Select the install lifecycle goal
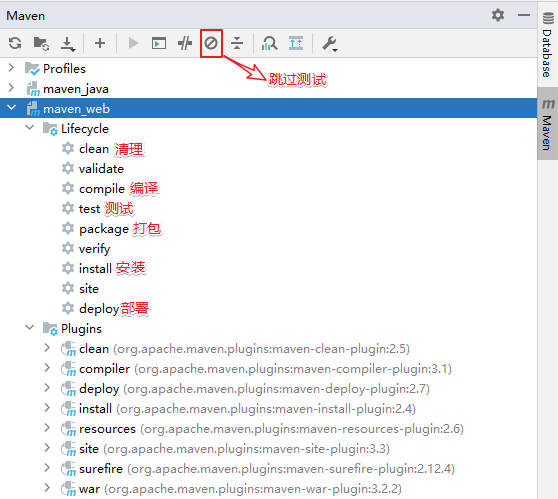This screenshot has width=558, height=499. [x=95, y=269]
